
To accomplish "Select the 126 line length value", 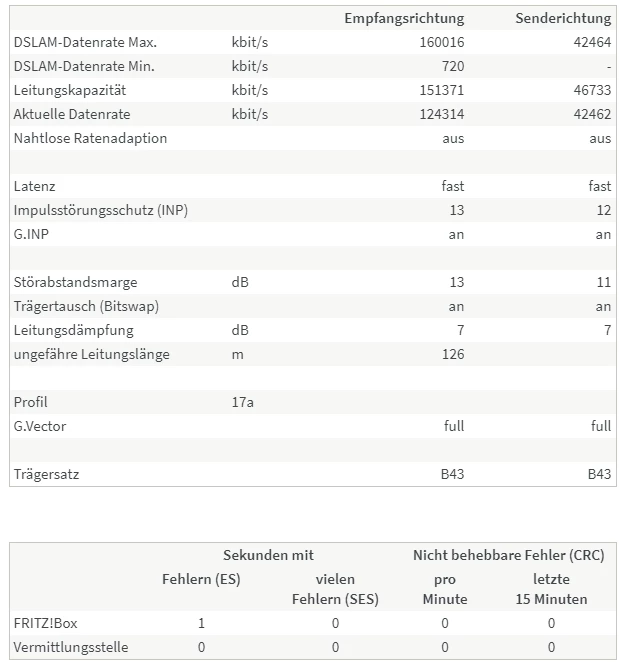I will (453, 355).
